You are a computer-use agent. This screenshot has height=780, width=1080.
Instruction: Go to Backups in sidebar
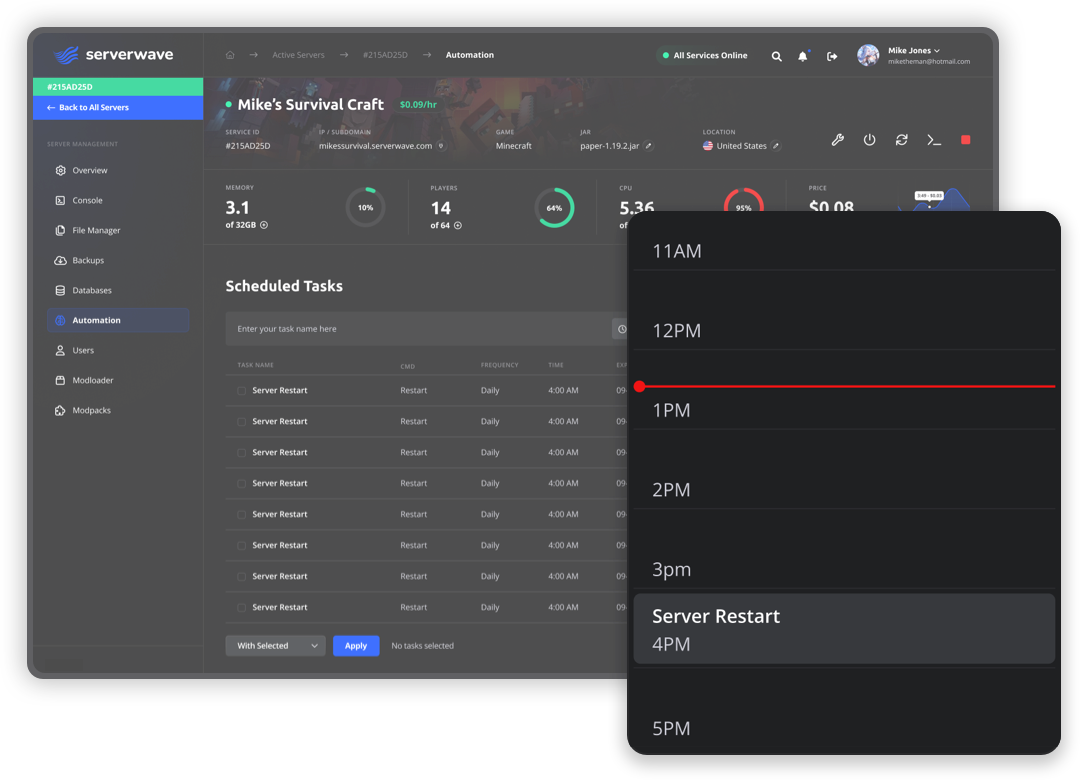(x=88, y=260)
